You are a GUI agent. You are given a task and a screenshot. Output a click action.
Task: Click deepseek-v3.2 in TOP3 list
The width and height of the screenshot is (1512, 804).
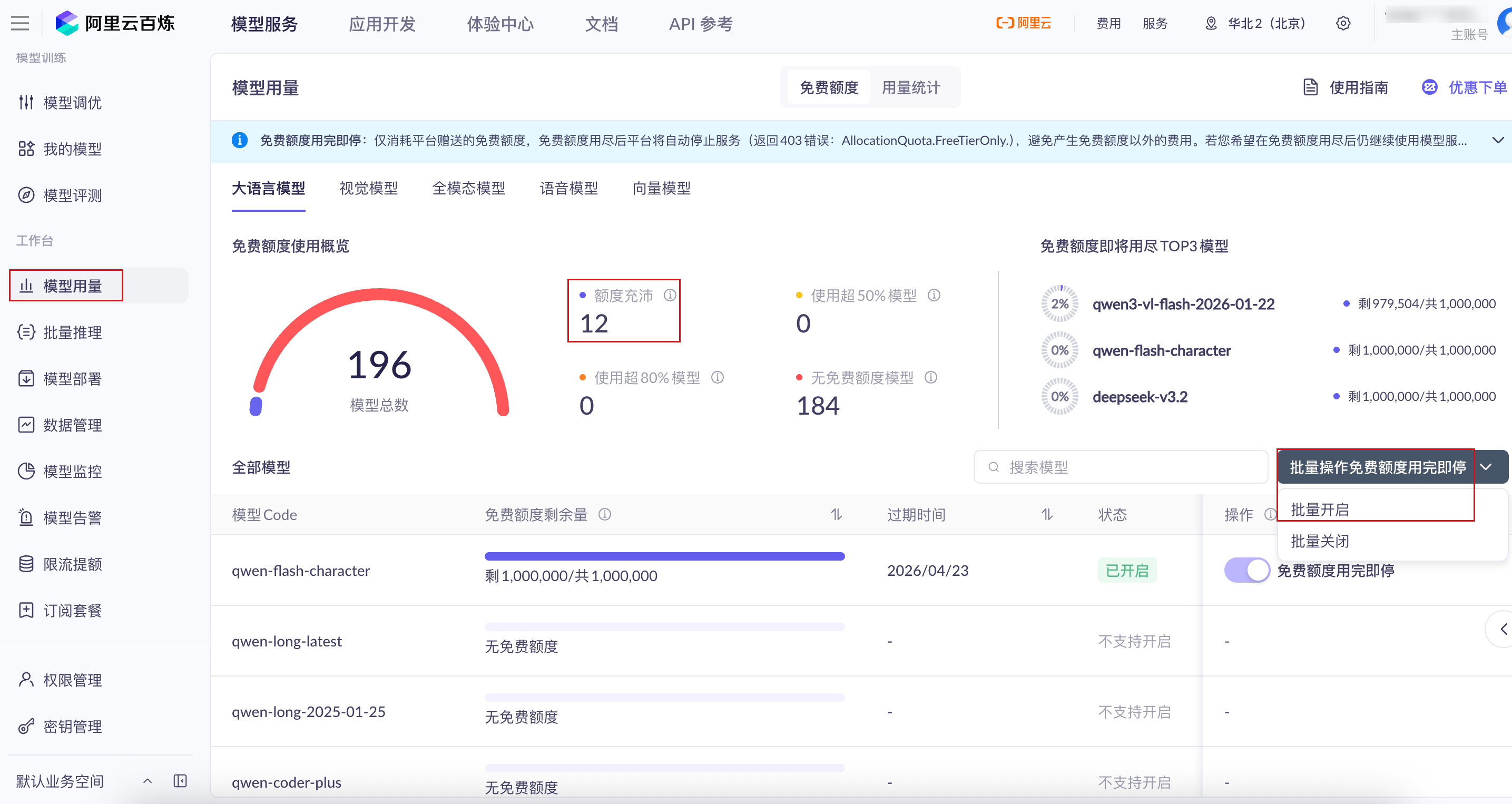(1140, 397)
